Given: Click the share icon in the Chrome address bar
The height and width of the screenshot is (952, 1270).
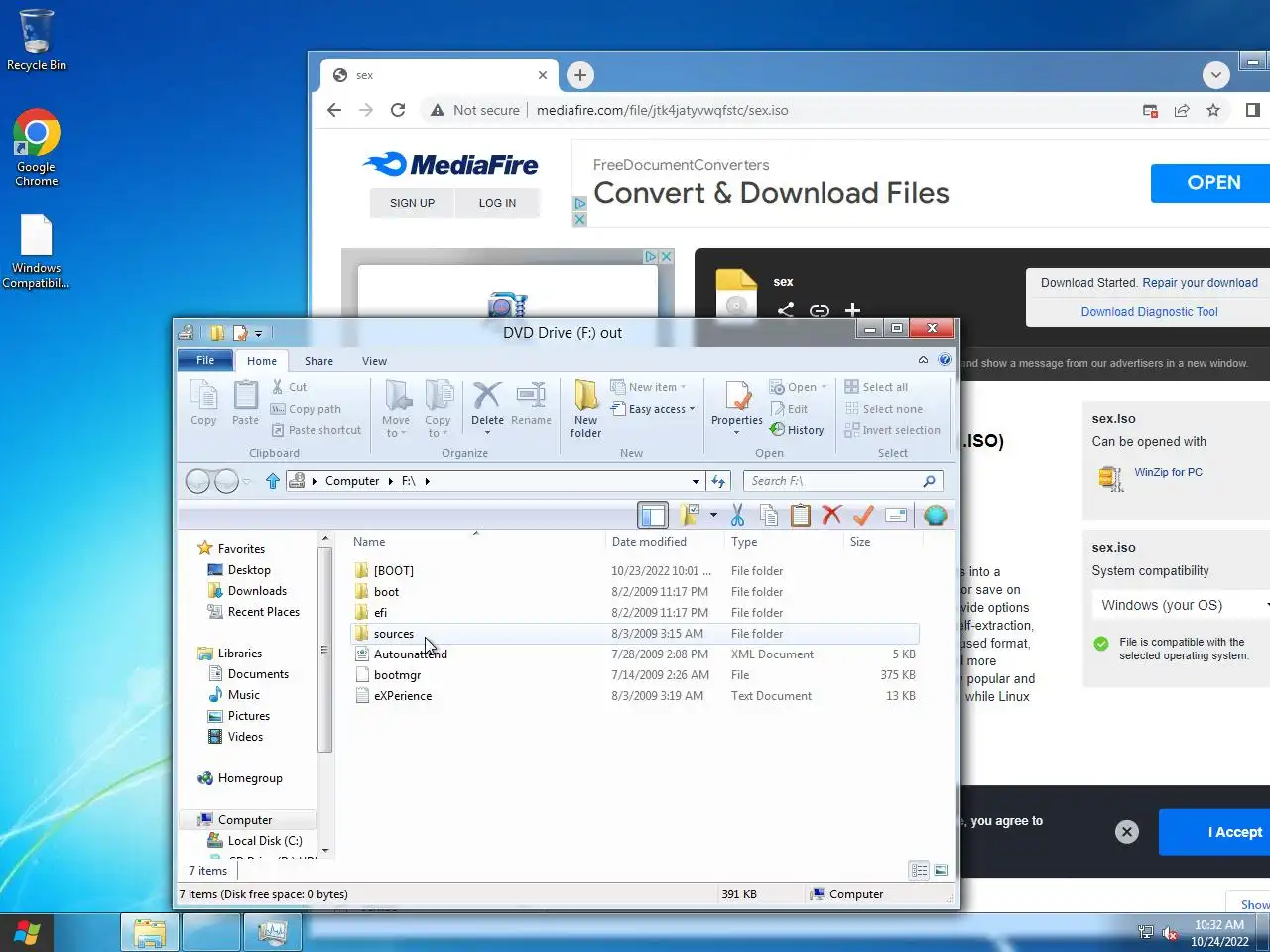Looking at the screenshot, I should (1182, 110).
